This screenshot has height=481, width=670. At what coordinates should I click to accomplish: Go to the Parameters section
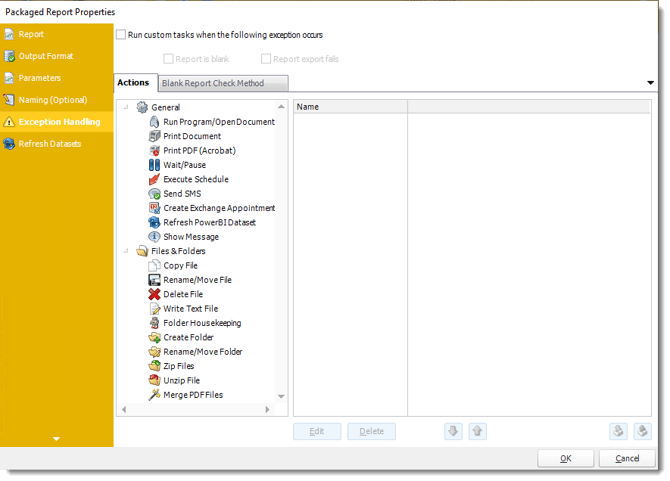click(56, 78)
